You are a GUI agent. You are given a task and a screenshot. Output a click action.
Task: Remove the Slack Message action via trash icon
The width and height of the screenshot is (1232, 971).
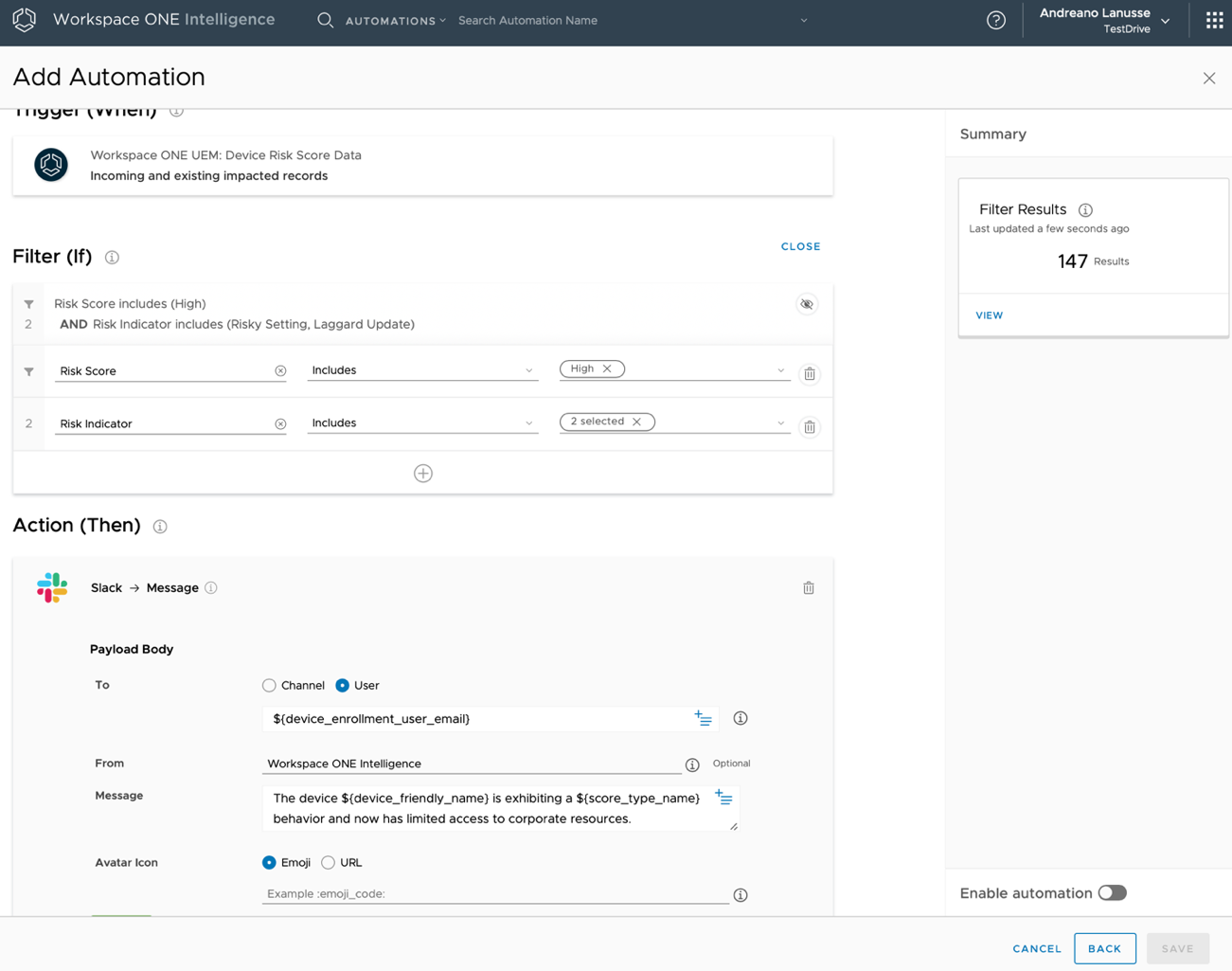click(808, 588)
